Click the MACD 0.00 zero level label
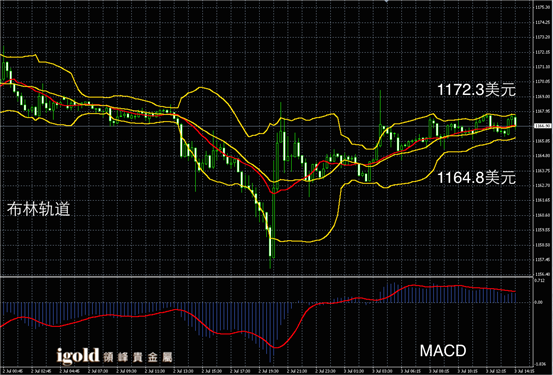The height and width of the screenshot is (375, 553). (539, 302)
